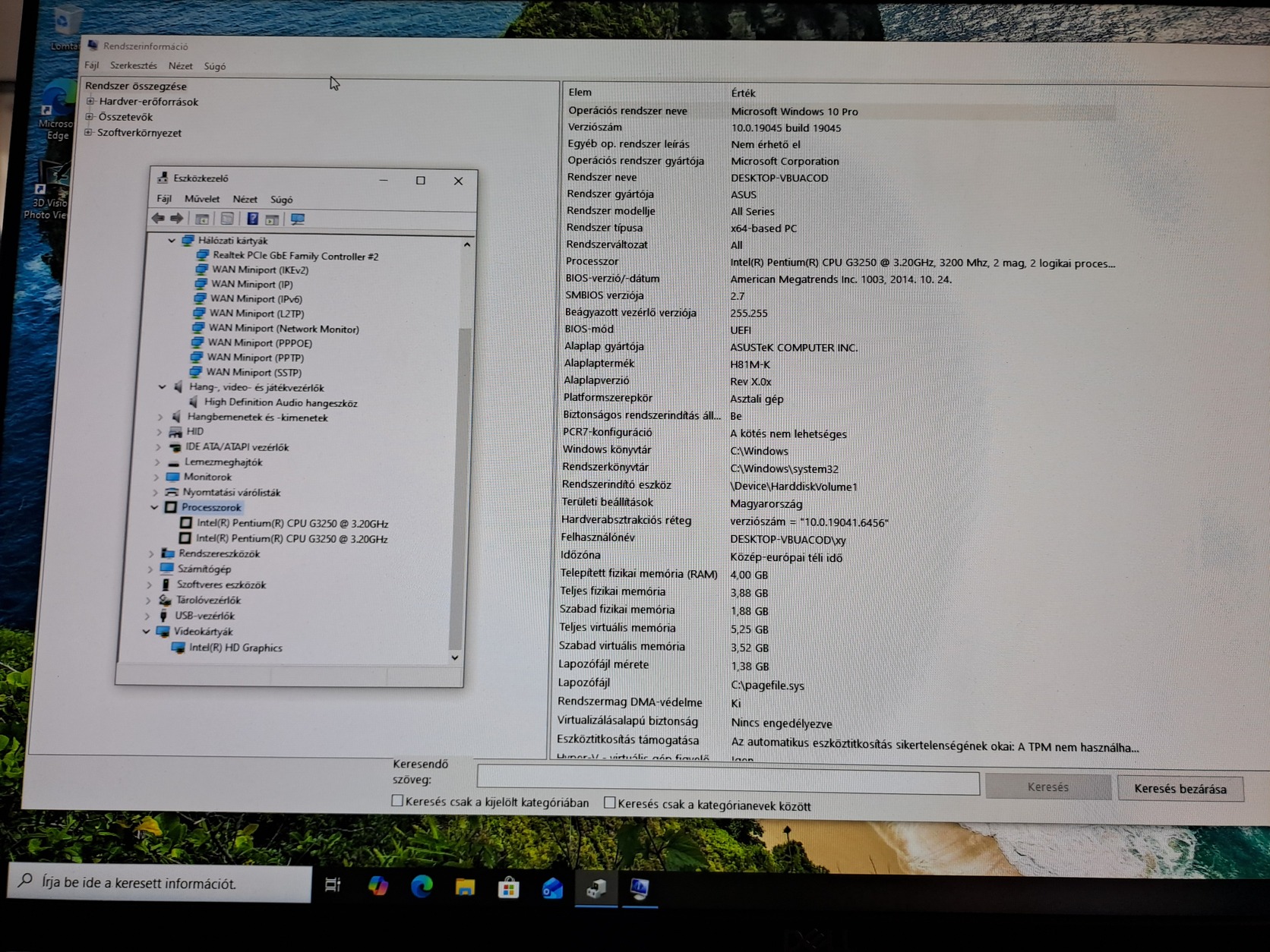The width and height of the screenshot is (1270, 952).
Task: Click the Eszközkezelő scroll down arrow
Action: [454, 657]
